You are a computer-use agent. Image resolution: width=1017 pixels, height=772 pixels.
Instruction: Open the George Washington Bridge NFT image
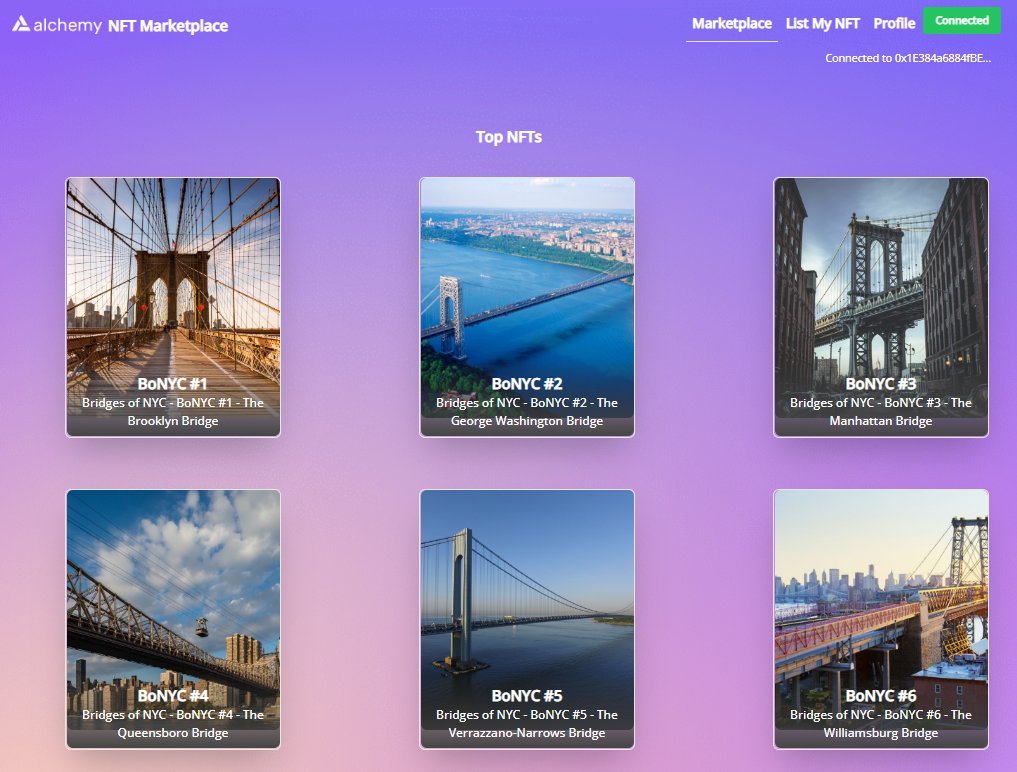click(x=527, y=270)
